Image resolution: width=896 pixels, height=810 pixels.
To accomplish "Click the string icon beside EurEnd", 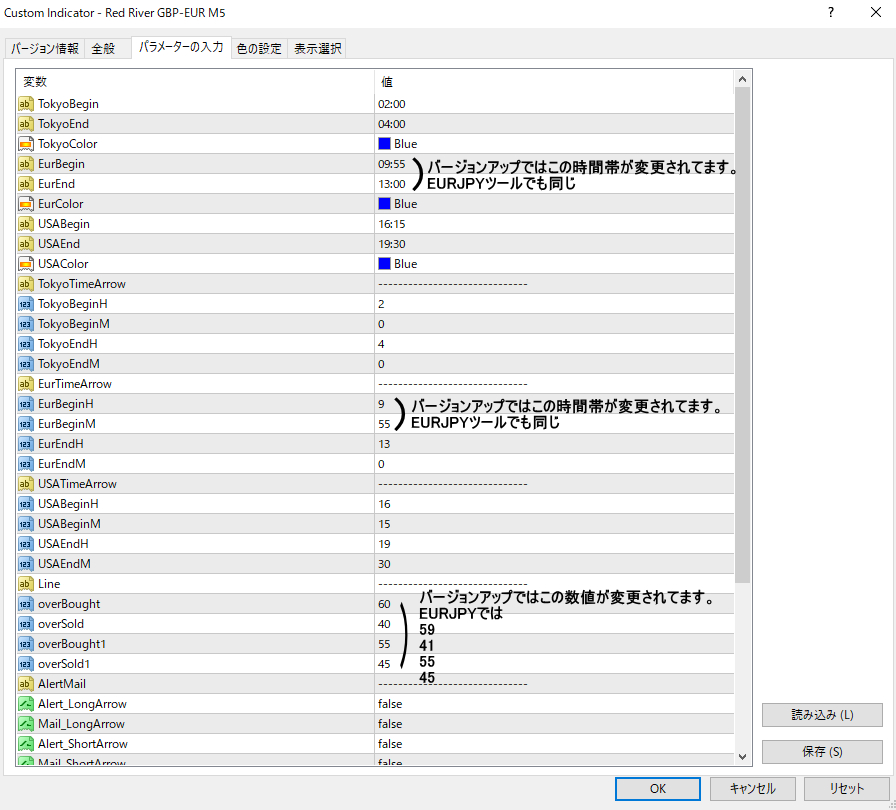I will coord(26,184).
